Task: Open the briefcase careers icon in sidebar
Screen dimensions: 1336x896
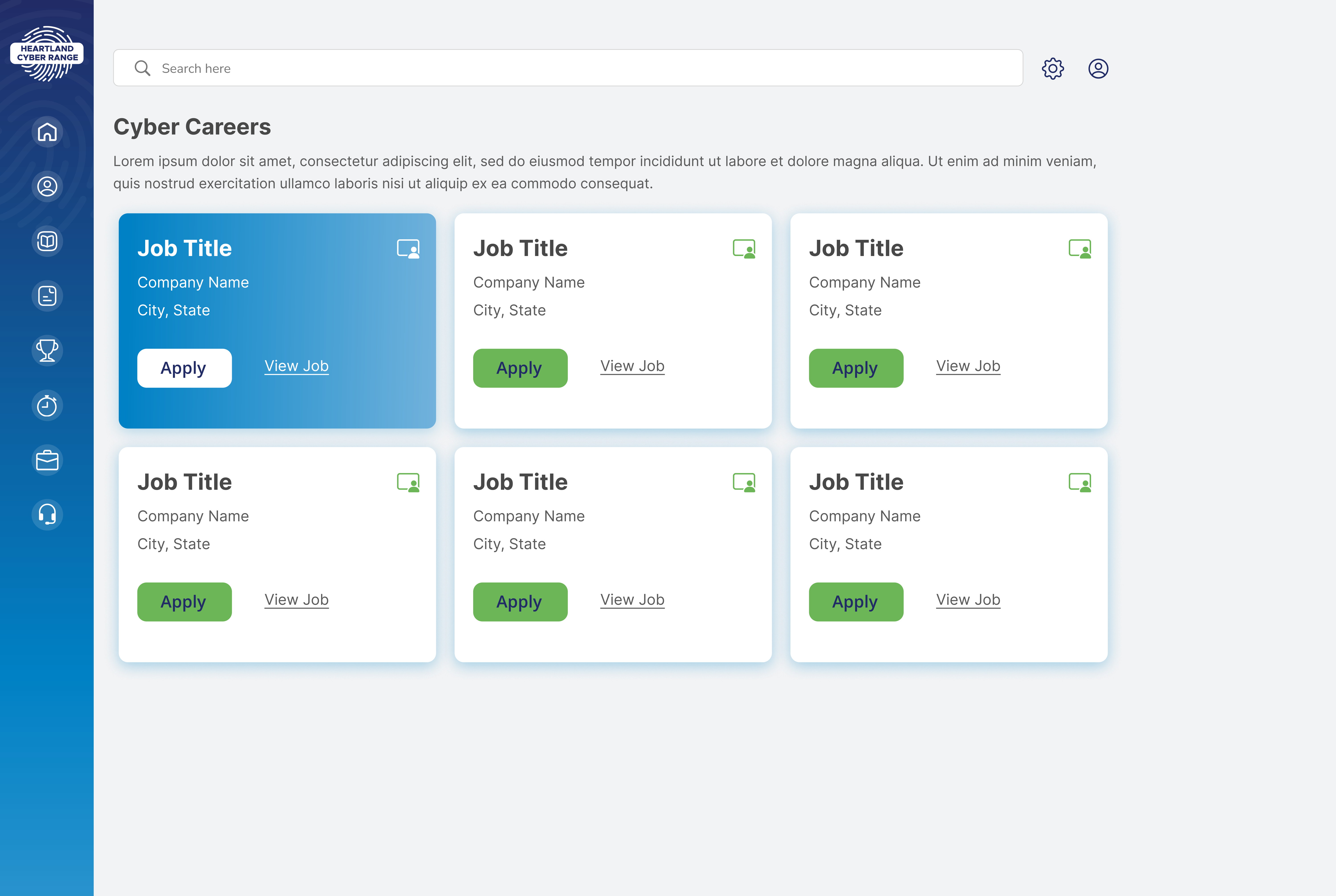Action: click(47, 460)
